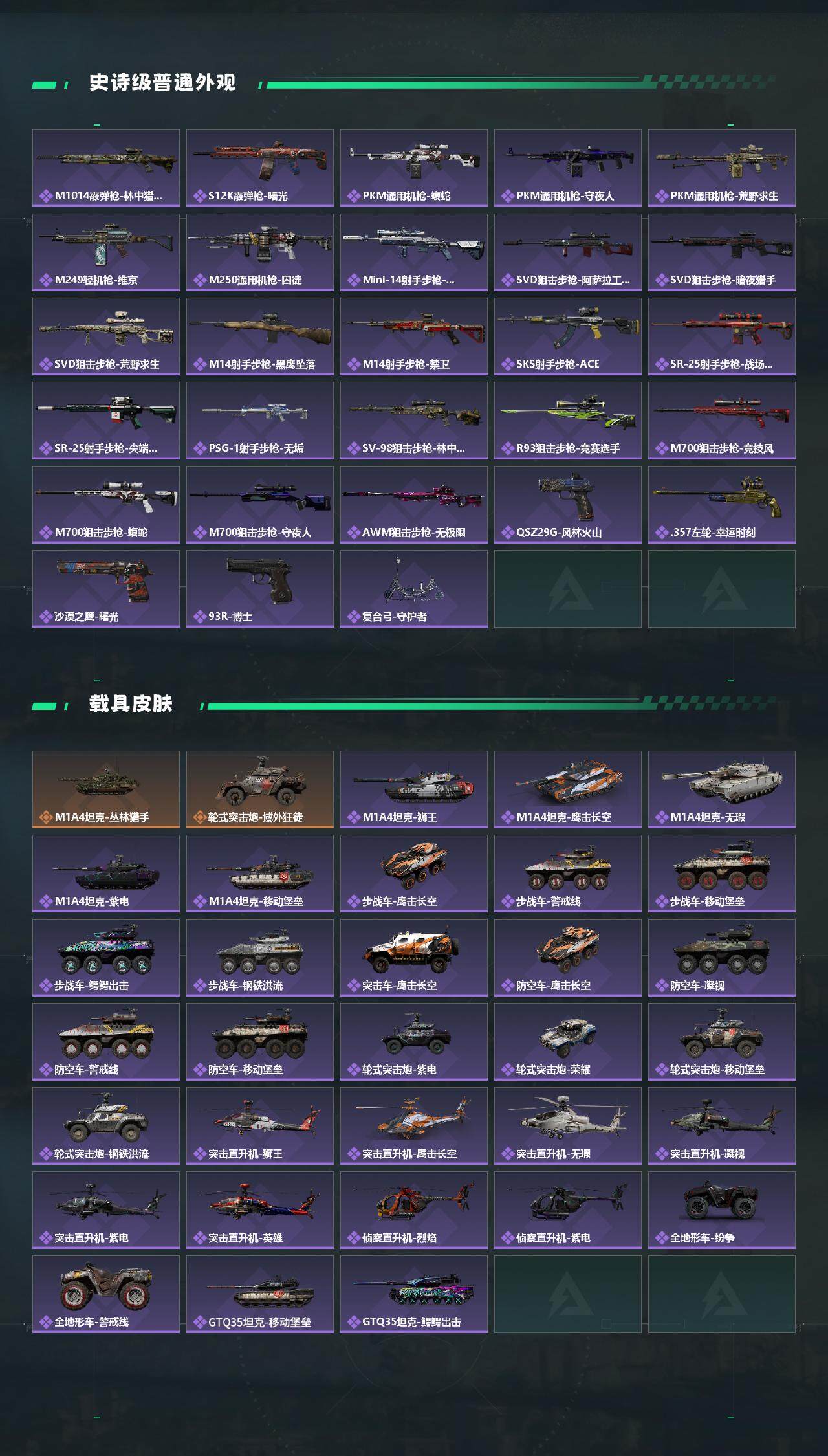828x1456 pixels.
Task: Select the .357左轮-幸运时刻 revolver skin
Action: [x=722, y=505]
